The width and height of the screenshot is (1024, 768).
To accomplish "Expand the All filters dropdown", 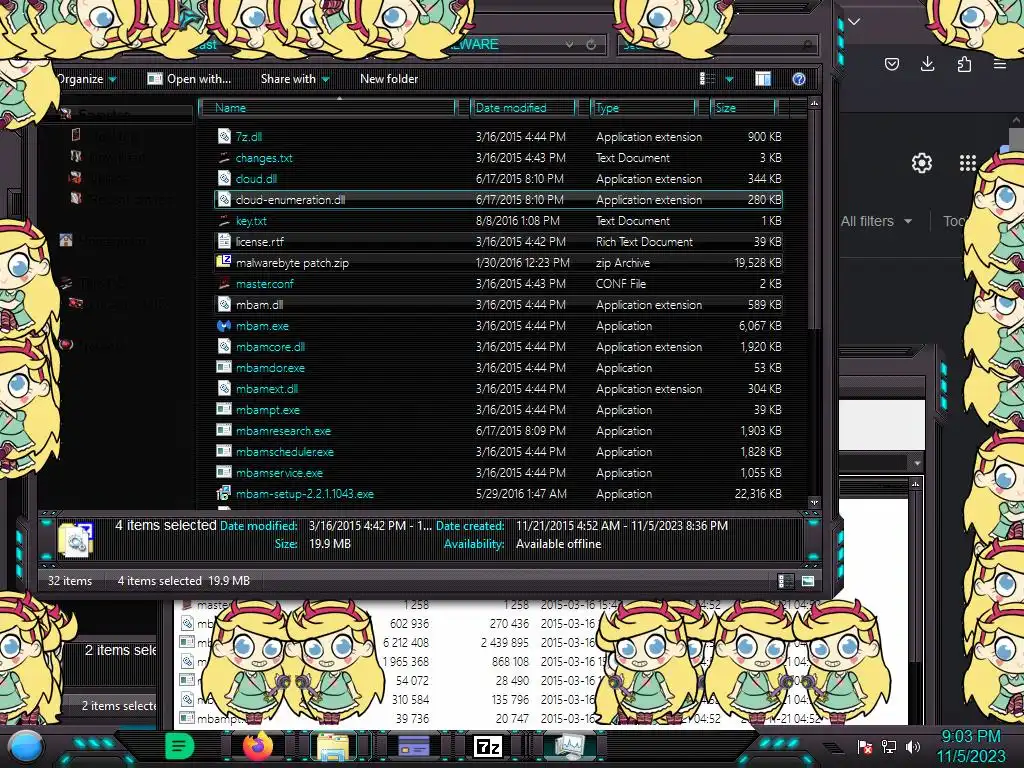I will [x=876, y=221].
